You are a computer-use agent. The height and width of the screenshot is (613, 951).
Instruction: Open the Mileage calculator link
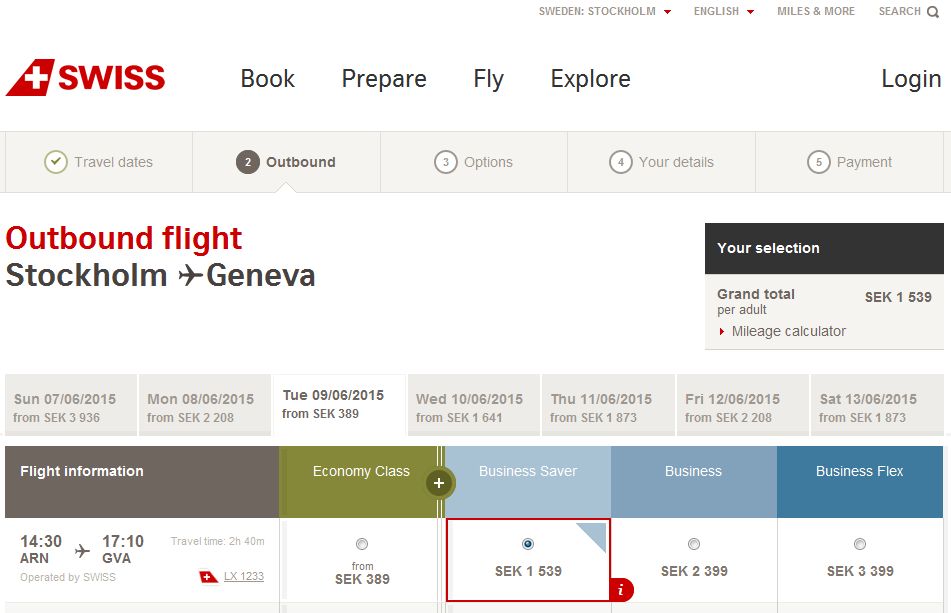[x=788, y=331]
